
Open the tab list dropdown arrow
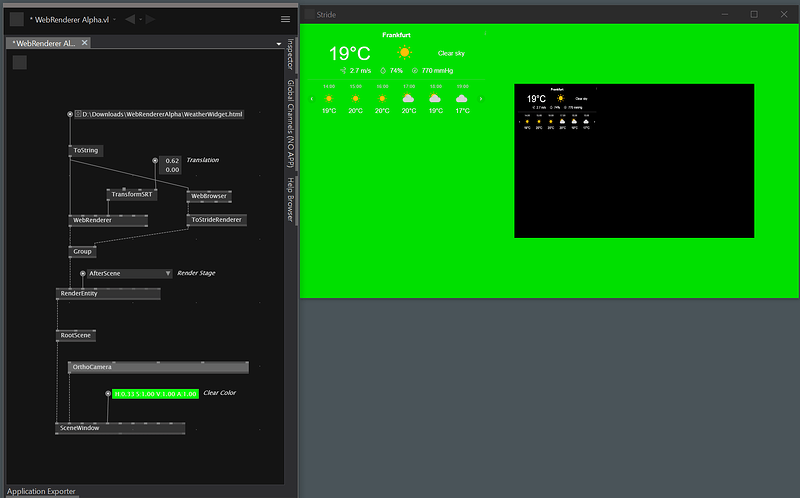279,44
